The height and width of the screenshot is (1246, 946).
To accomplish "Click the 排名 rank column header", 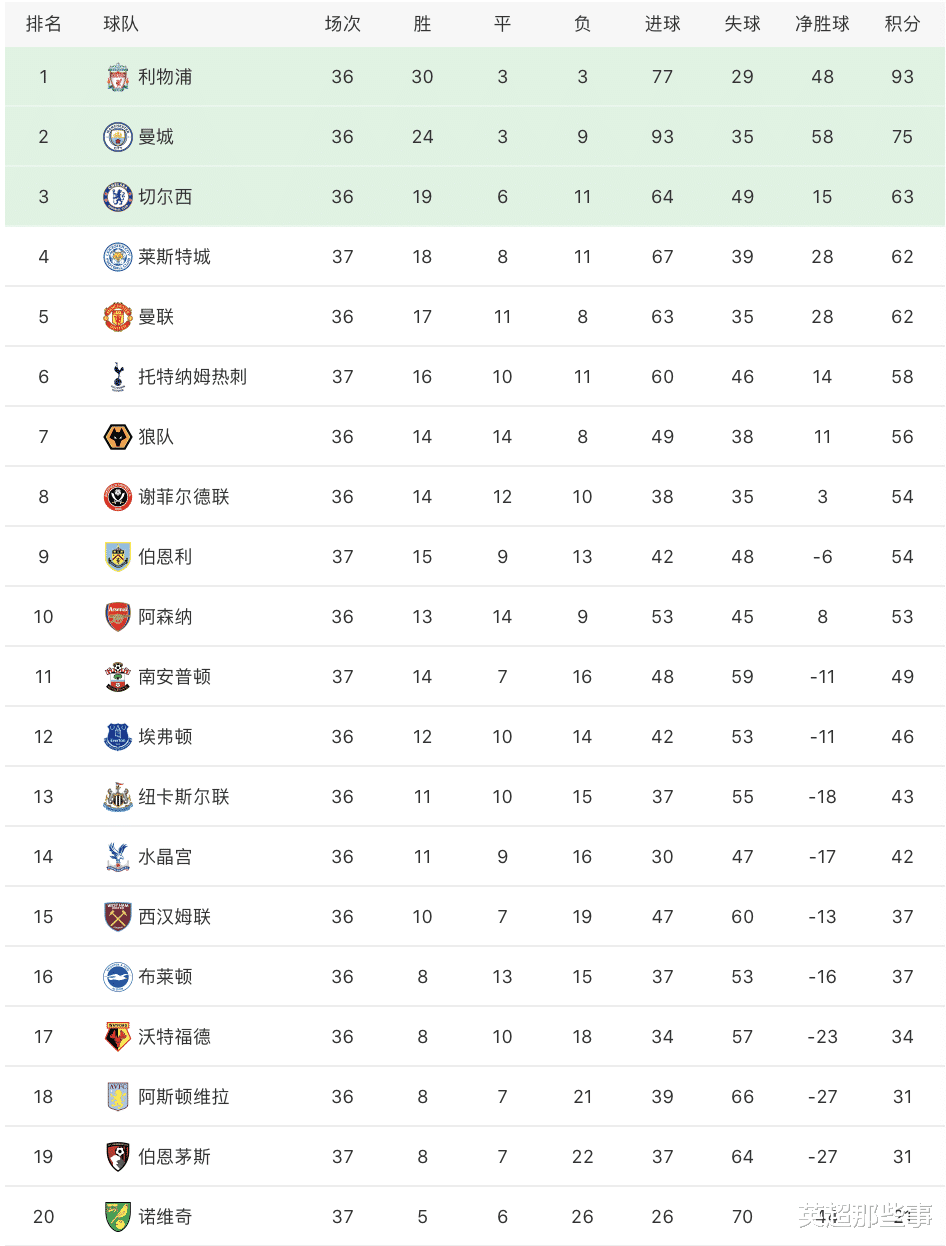I will click(x=43, y=24).
